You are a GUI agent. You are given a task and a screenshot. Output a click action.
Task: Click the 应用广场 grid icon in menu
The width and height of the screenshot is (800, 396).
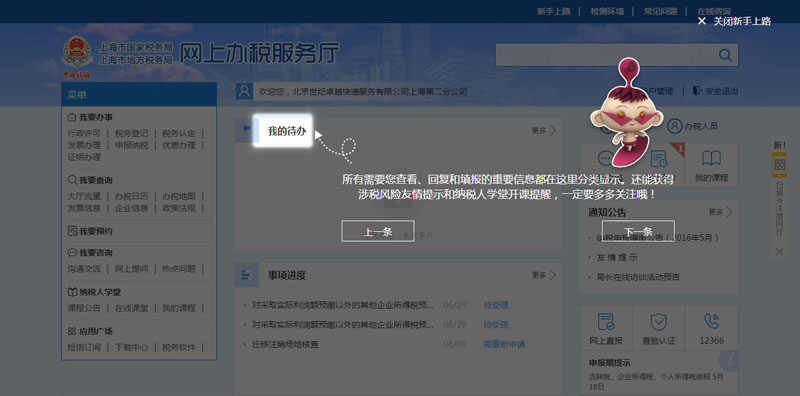click(72, 331)
